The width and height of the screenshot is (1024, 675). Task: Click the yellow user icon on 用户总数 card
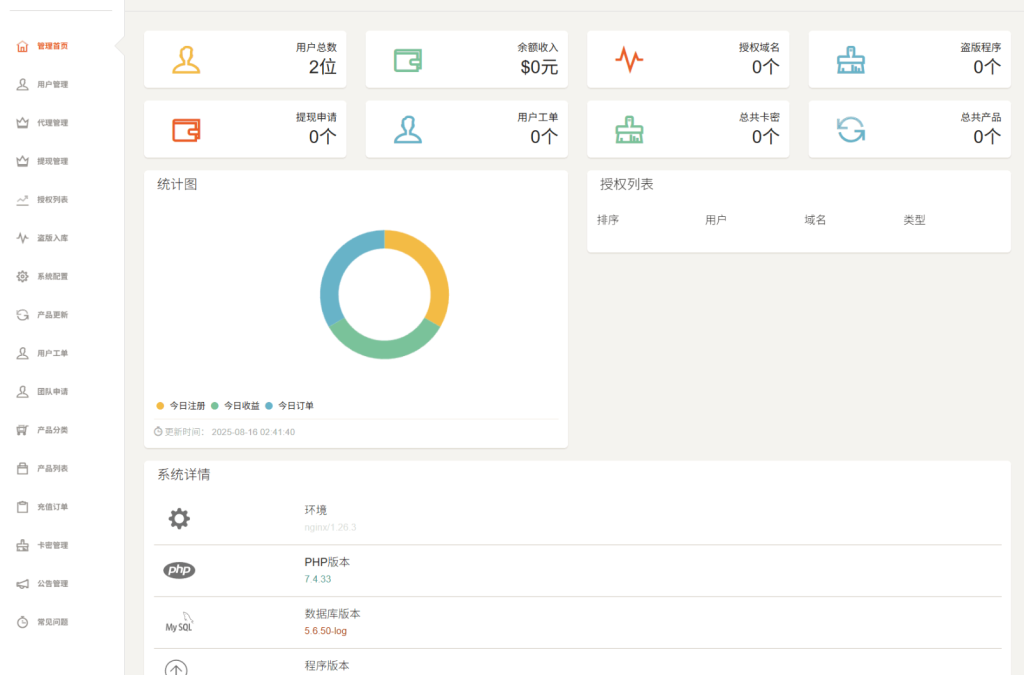[186, 60]
